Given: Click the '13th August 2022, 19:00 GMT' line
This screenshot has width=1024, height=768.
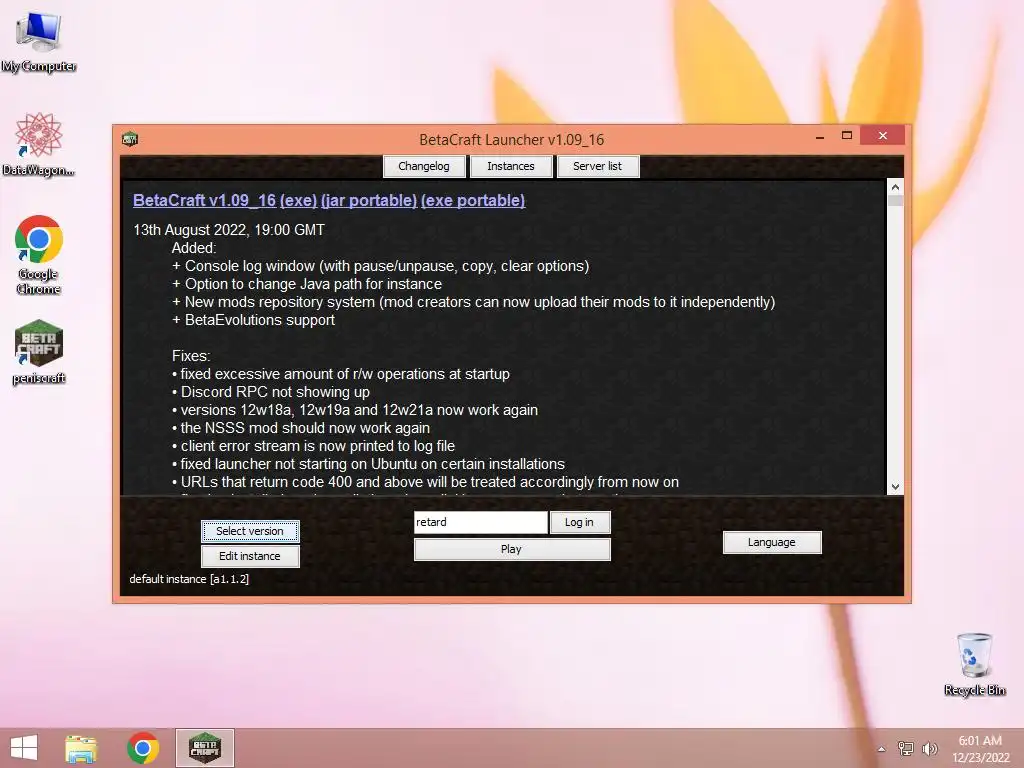Looking at the screenshot, I should 229,230.
